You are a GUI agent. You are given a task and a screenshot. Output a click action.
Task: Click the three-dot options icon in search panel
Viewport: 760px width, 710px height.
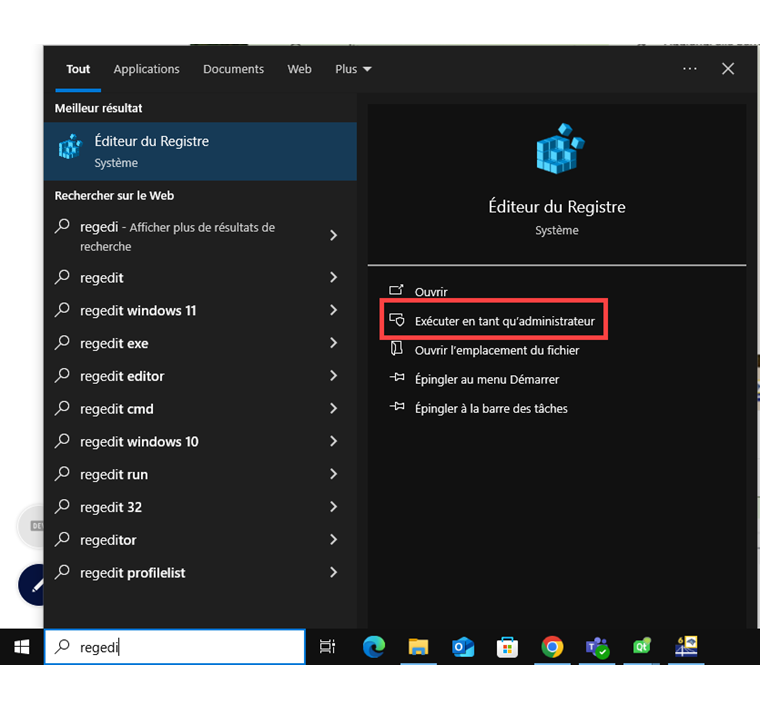[690, 69]
